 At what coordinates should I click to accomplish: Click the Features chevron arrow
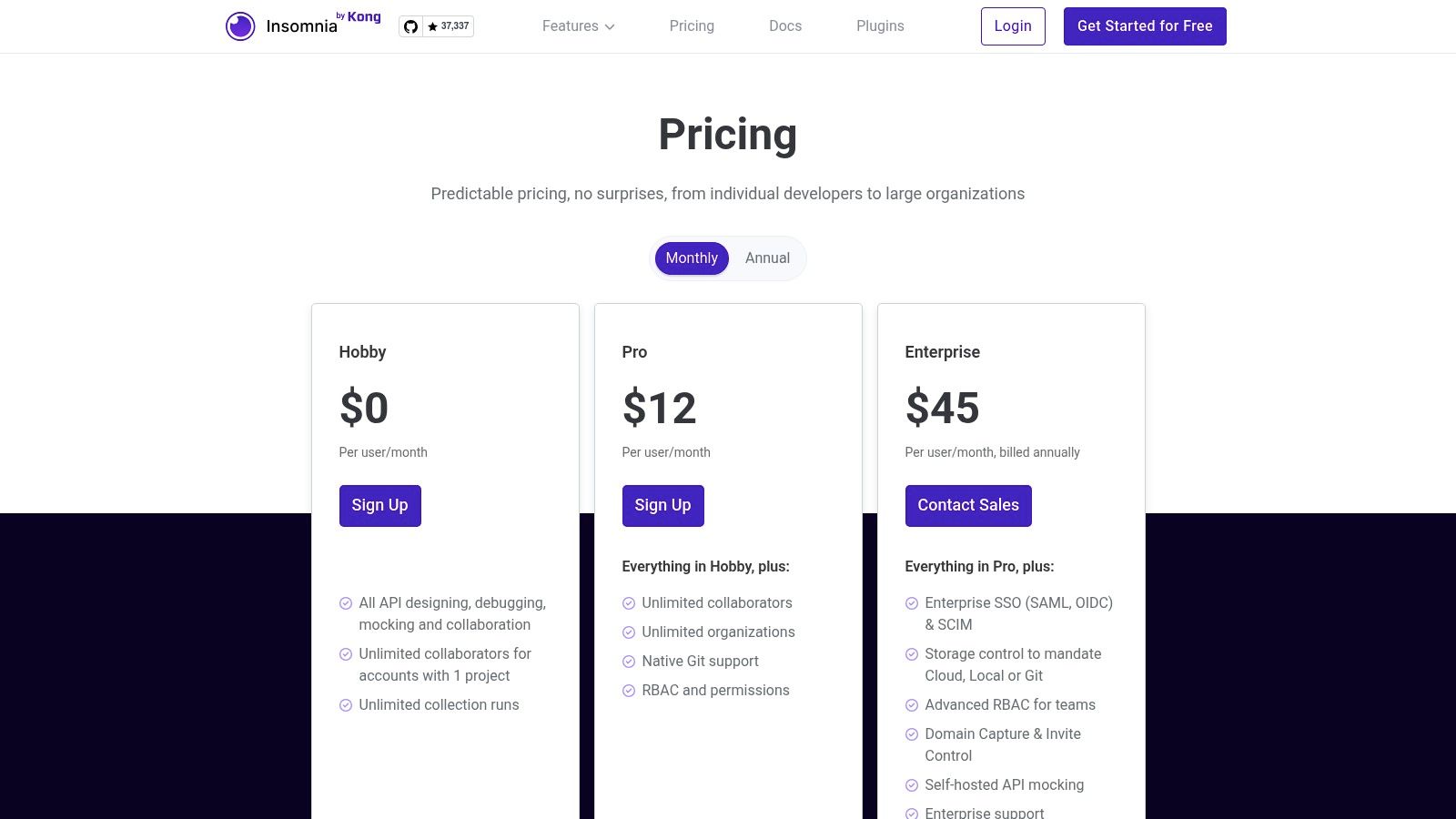click(x=610, y=27)
